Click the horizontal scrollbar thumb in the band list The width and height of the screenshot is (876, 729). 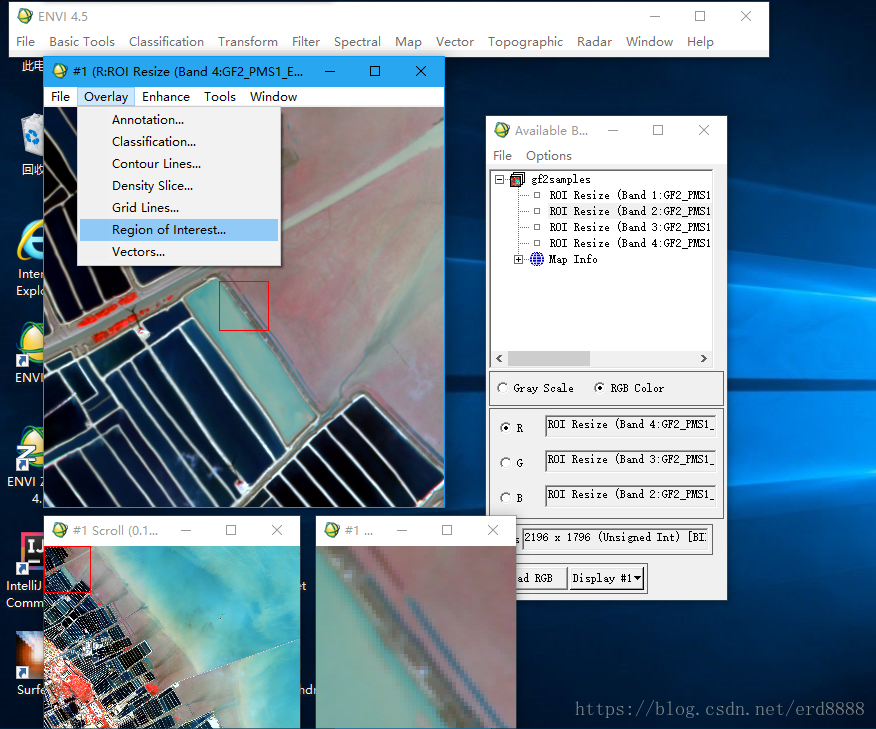click(x=549, y=359)
